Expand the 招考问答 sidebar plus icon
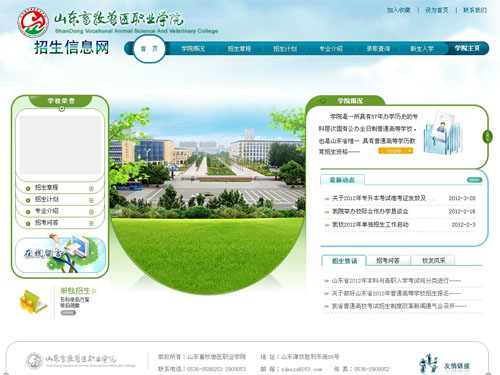Image resolution: width=500 pixels, height=375 pixels. pyautogui.click(x=91, y=223)
